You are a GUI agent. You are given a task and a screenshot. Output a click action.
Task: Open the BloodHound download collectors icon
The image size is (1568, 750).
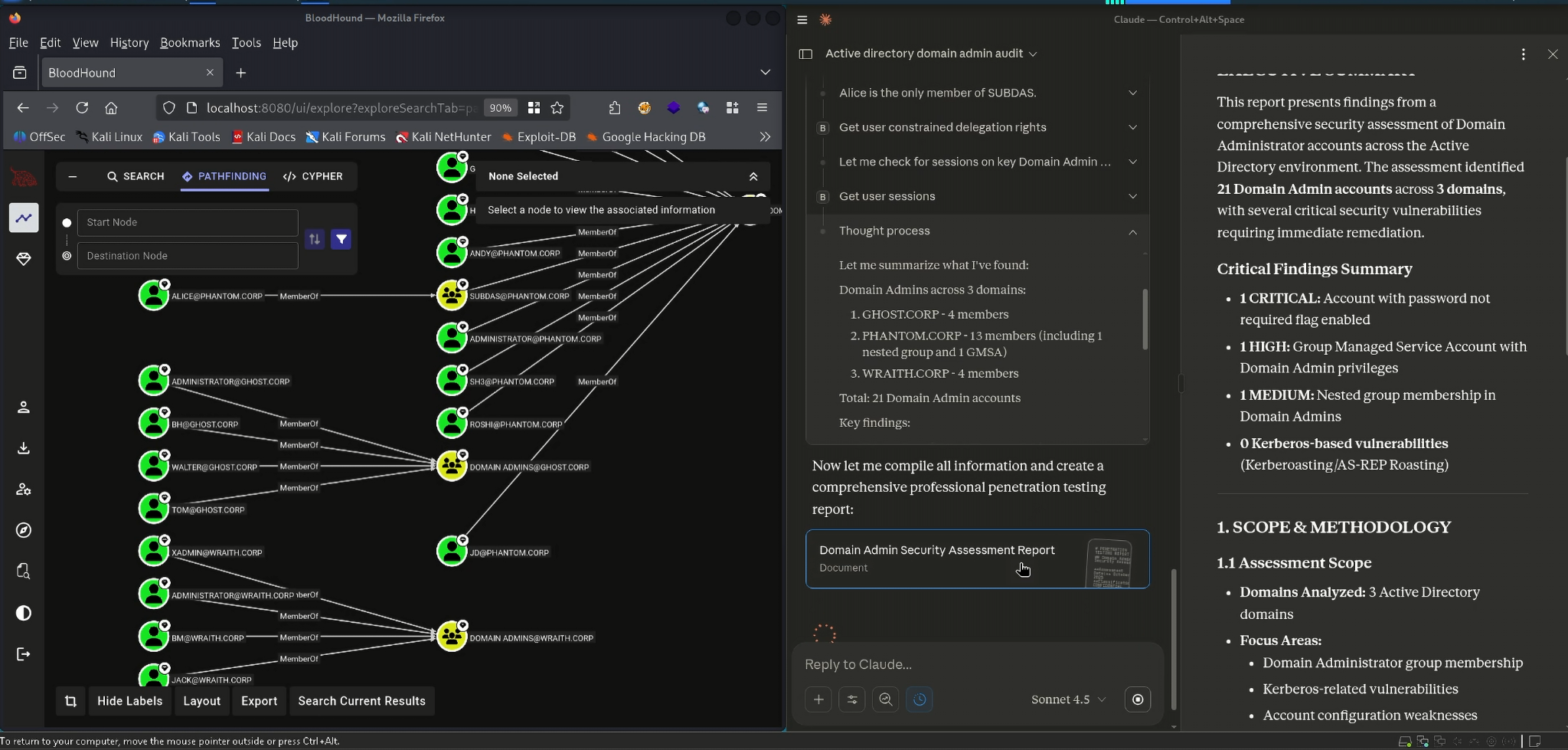[24, 448]
